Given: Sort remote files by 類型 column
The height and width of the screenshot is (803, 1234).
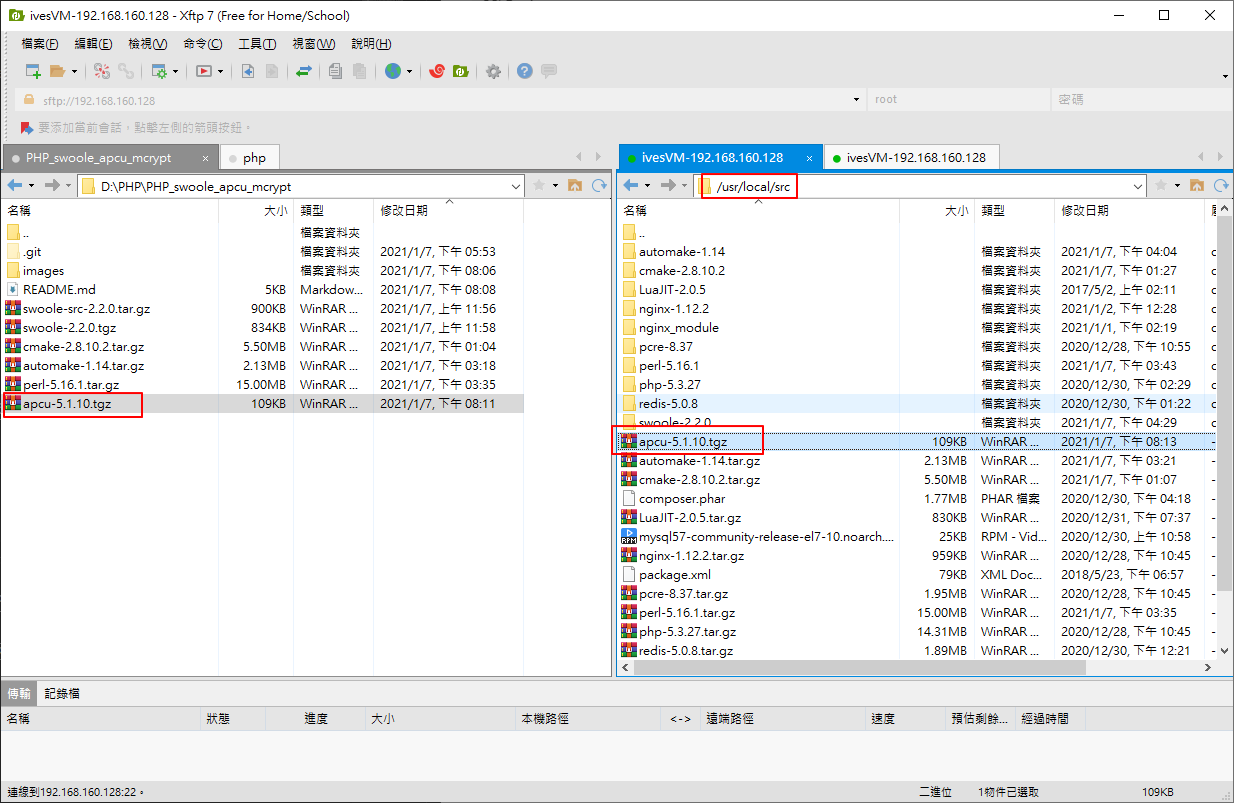Looking at the screenshot, I should coord(1014,211).
